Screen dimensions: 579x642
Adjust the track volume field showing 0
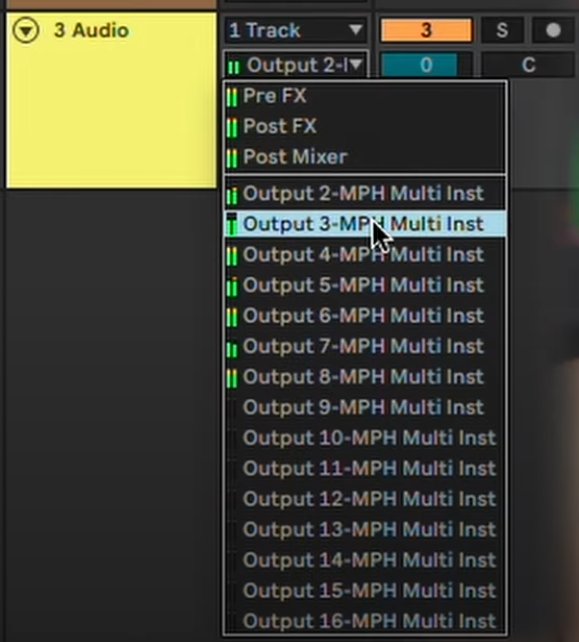pyautogui.click(x=426, y=65)
